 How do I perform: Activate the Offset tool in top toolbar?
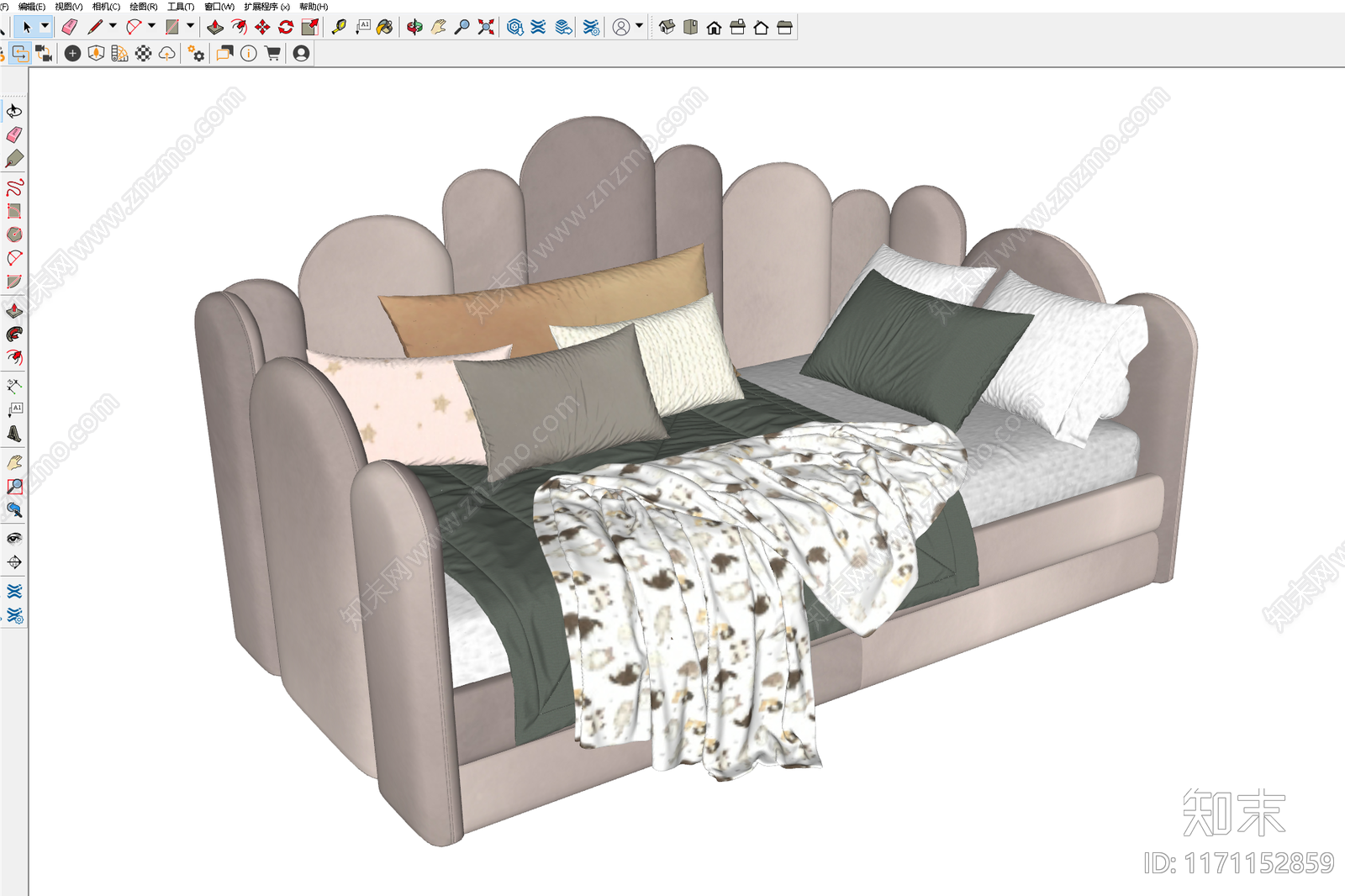[239, 28]
